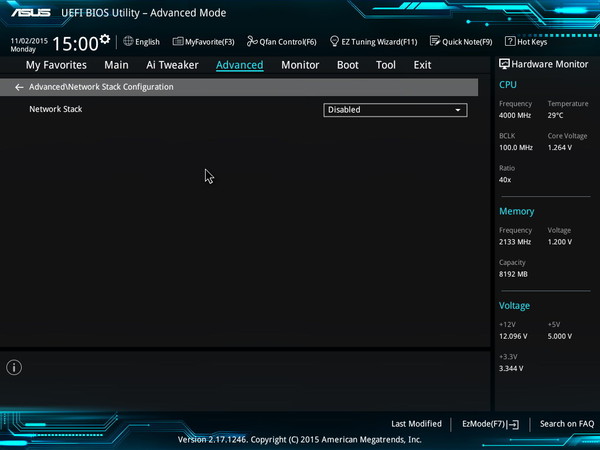The width and height of the screenshot is (600, 450).
Task: Click the English language button
Action: click(x=141, y=42)
